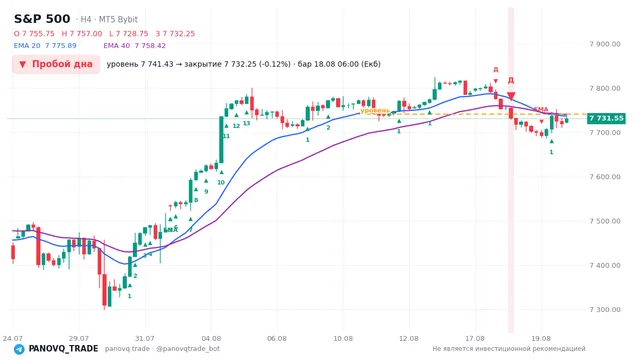Click the 31.07 date axis label

(x=145, y=338)
